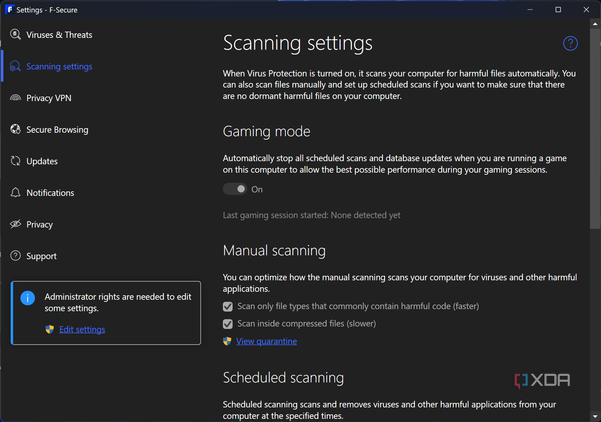Open the Privacy settings page
Screen dimensions: 601x422
click(39, 225)
